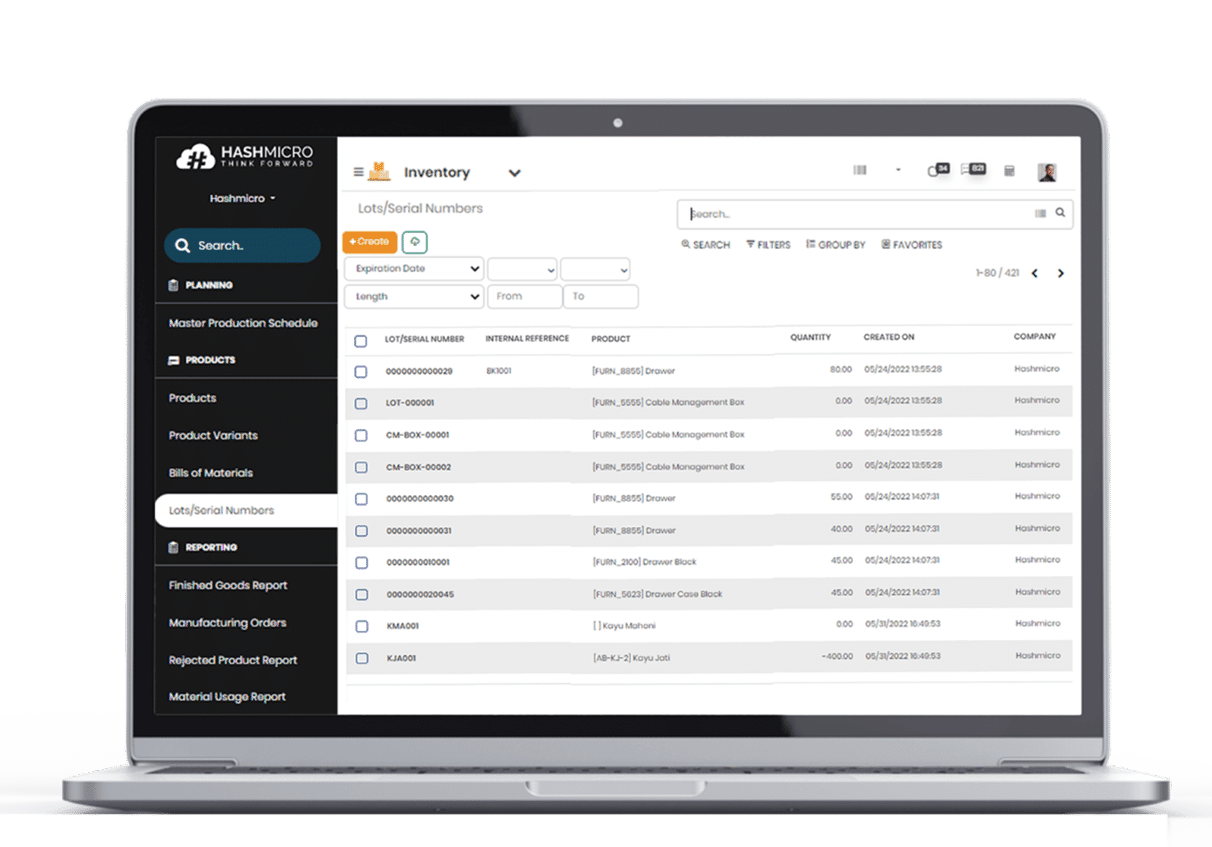Screen dimensions: 1212x847
Task: Expand the Hashmicro company switcher
Action: pyautogui.click(x=242, y=198)
